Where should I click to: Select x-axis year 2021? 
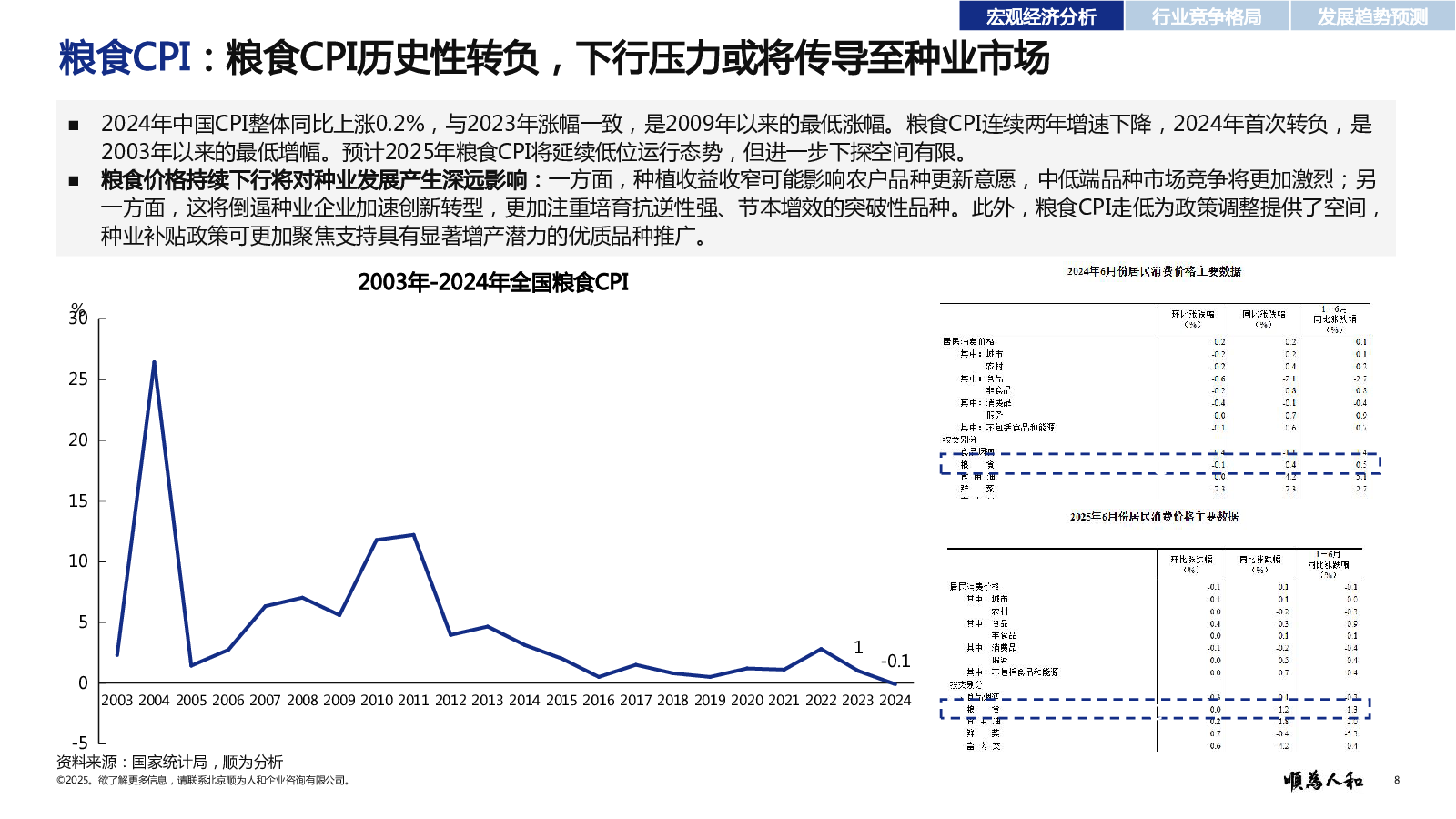784,701
